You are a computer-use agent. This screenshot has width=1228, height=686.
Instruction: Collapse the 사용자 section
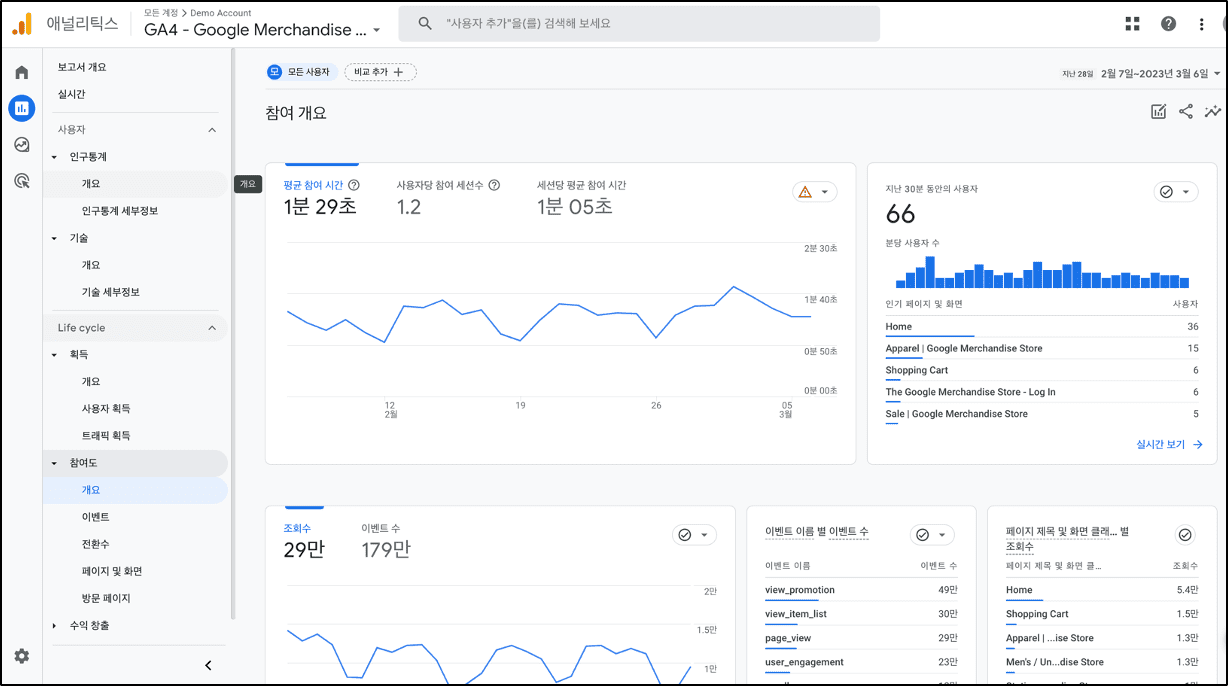(212, 130)
